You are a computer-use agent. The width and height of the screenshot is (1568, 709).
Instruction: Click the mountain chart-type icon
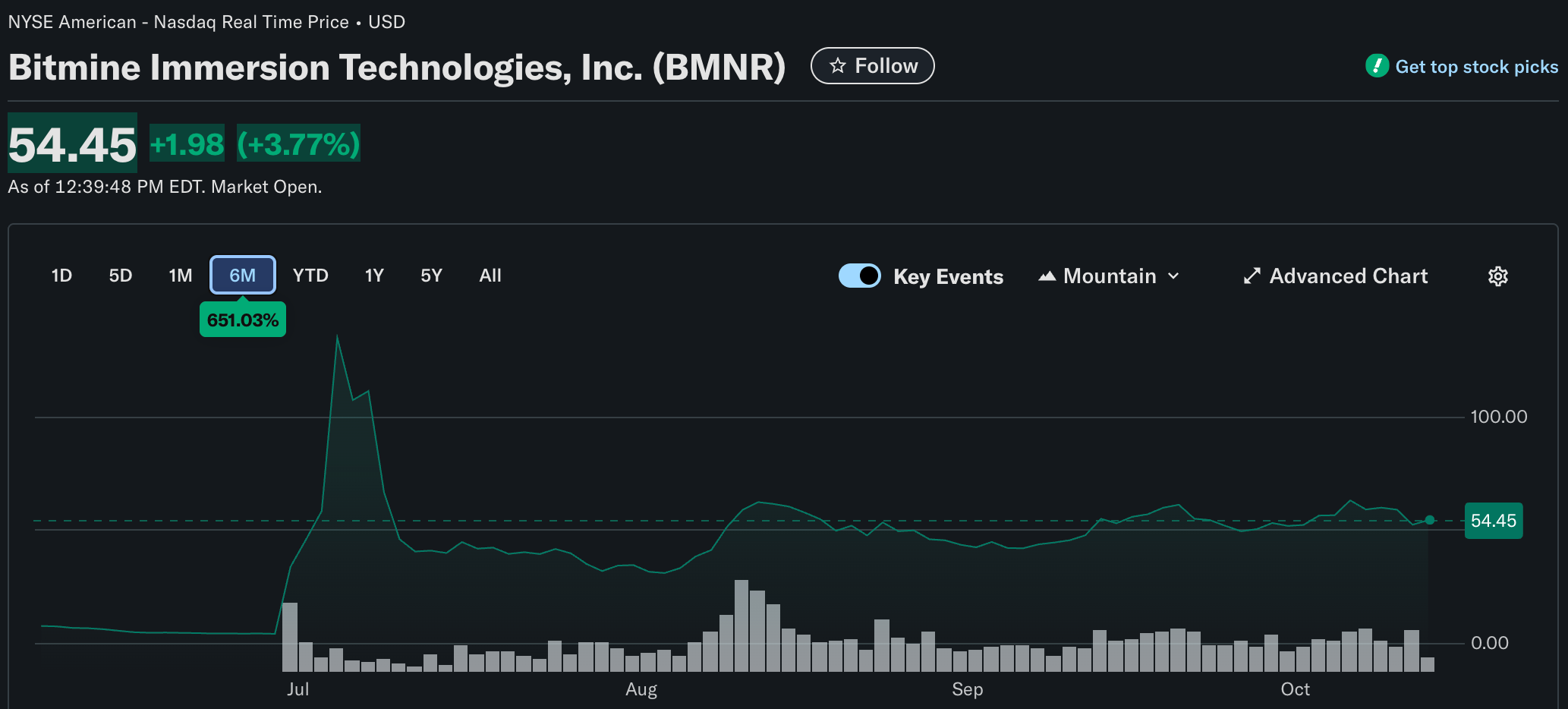pyautogui.click(x=1048, y=276)
